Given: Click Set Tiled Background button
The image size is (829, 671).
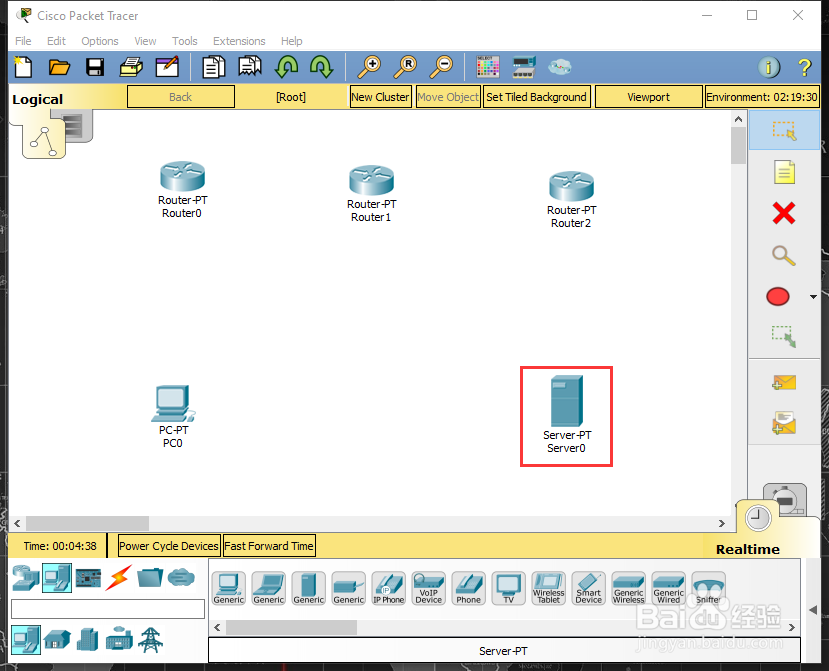Looking at the screenshot, I should click(536, 97).
